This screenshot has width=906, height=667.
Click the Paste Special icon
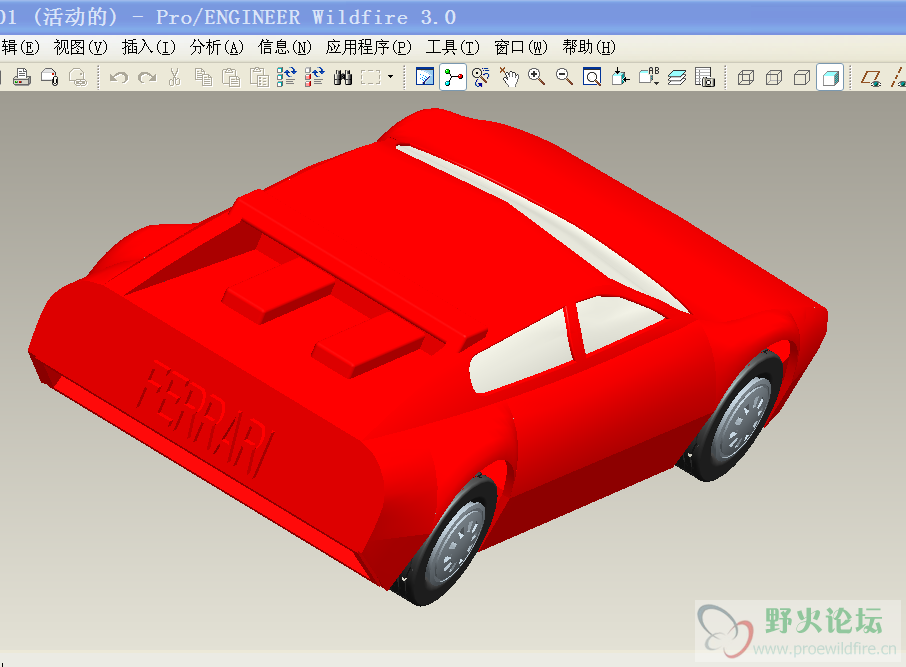click(x=259, y=77)
